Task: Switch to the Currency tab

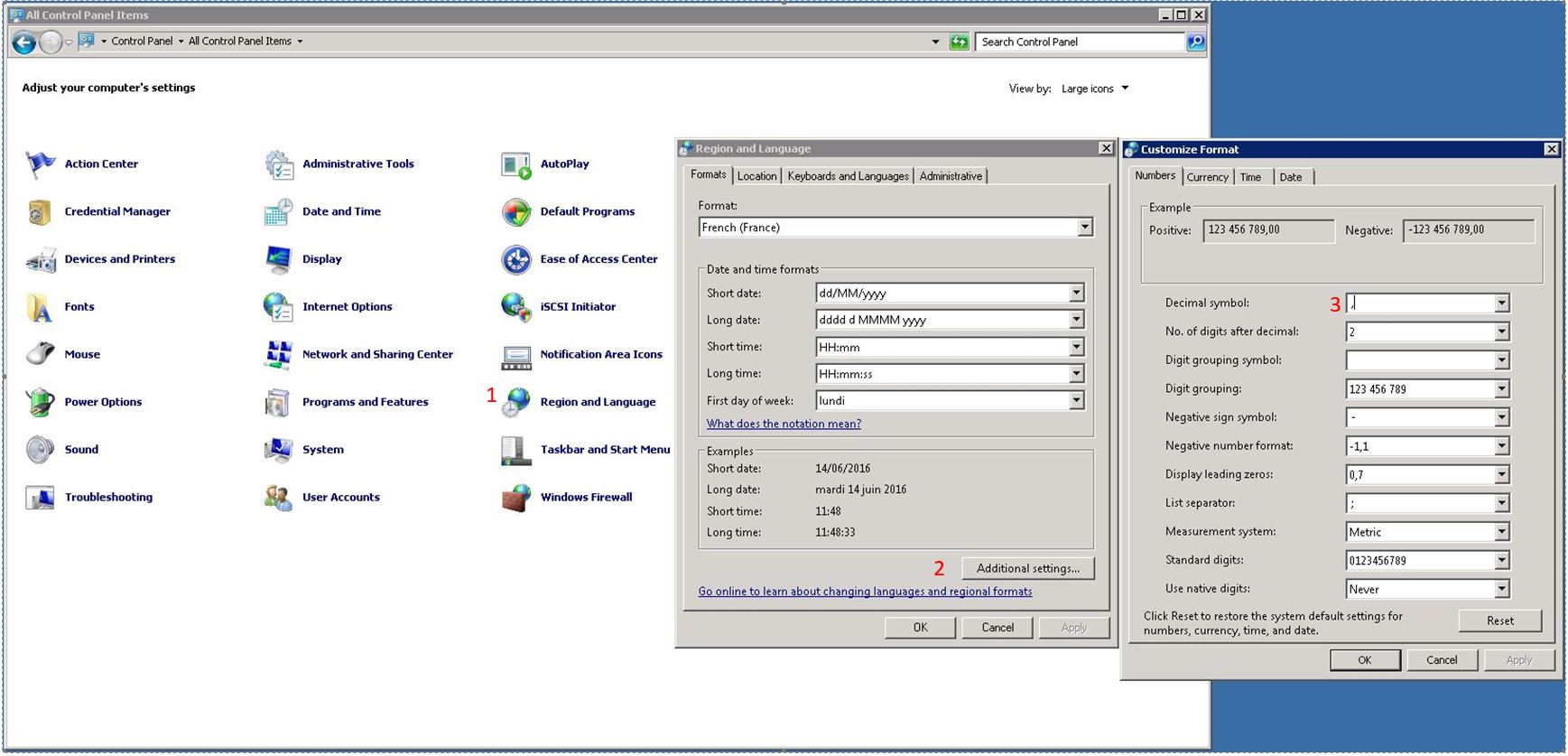Action: tap(1207, 177)
